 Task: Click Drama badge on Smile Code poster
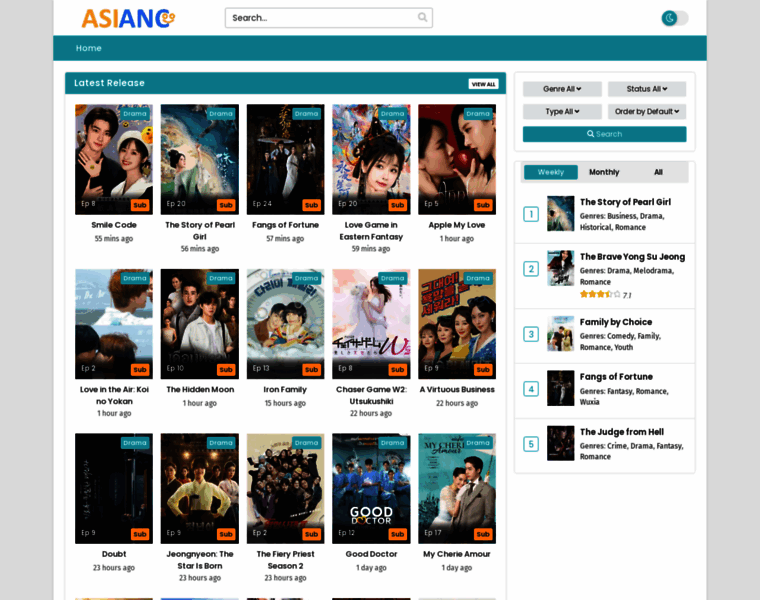[x=135, y=114]
